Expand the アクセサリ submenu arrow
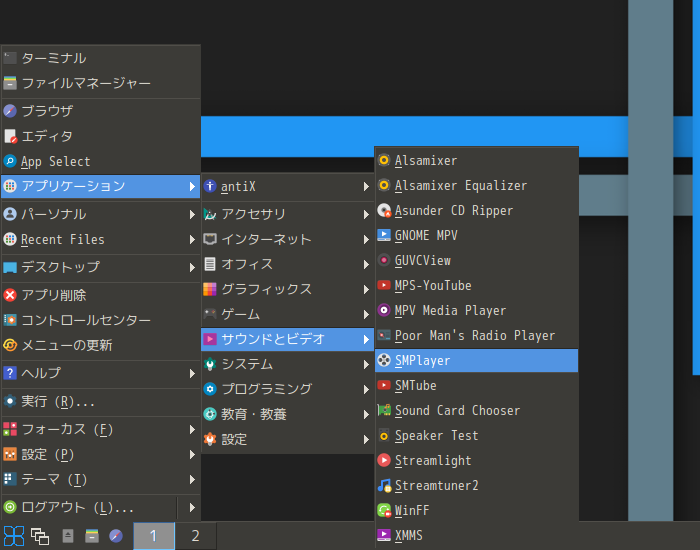This screenshot has width=700, height=550. point(366,214)
